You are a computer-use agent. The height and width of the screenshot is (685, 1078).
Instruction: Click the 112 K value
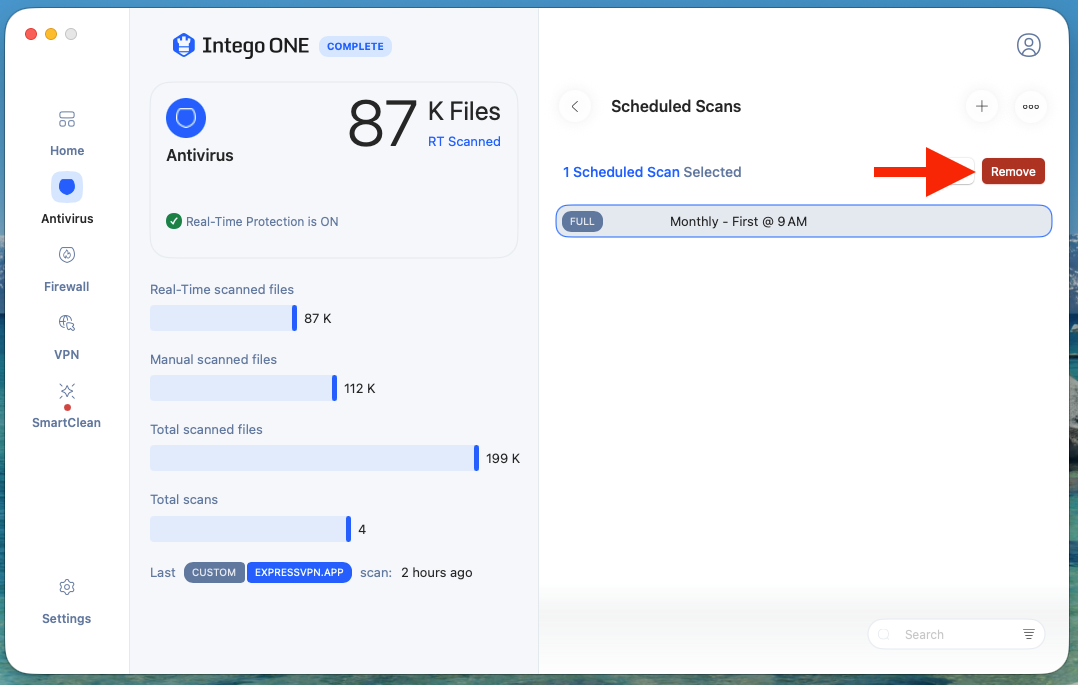click(x=360, y=389)
